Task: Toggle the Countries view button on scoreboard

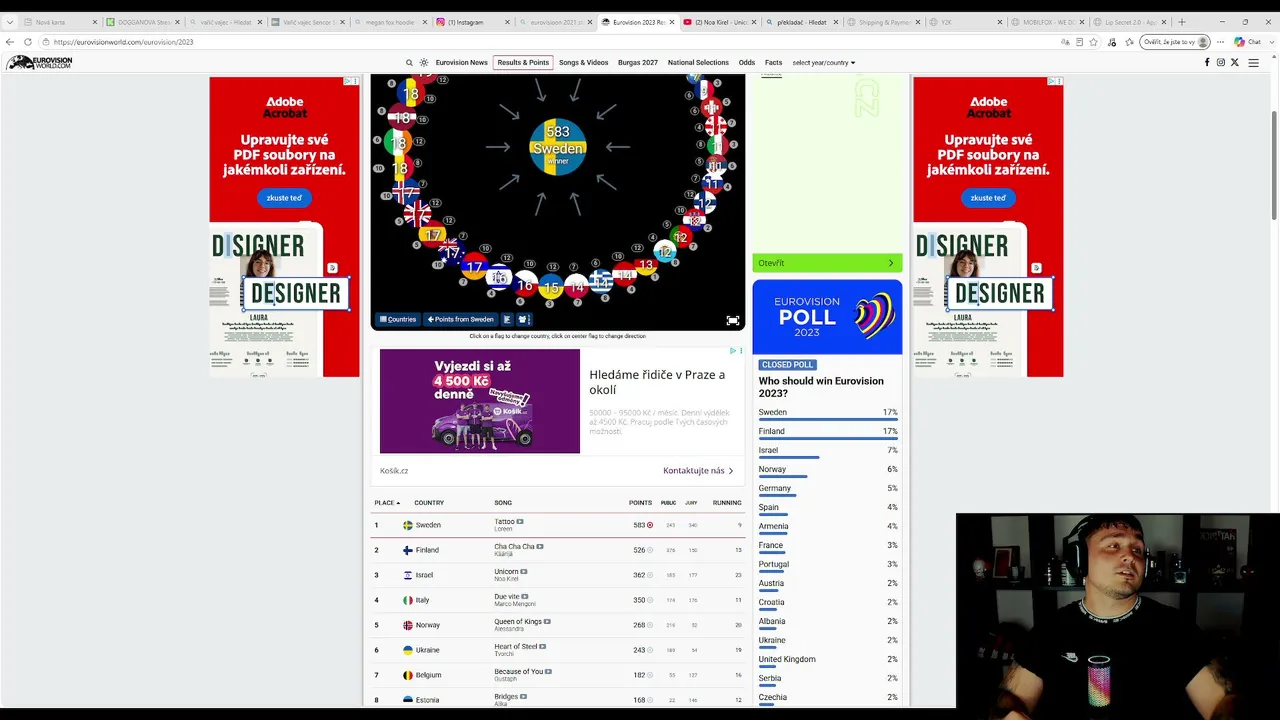Action: [x=398, y=320]
